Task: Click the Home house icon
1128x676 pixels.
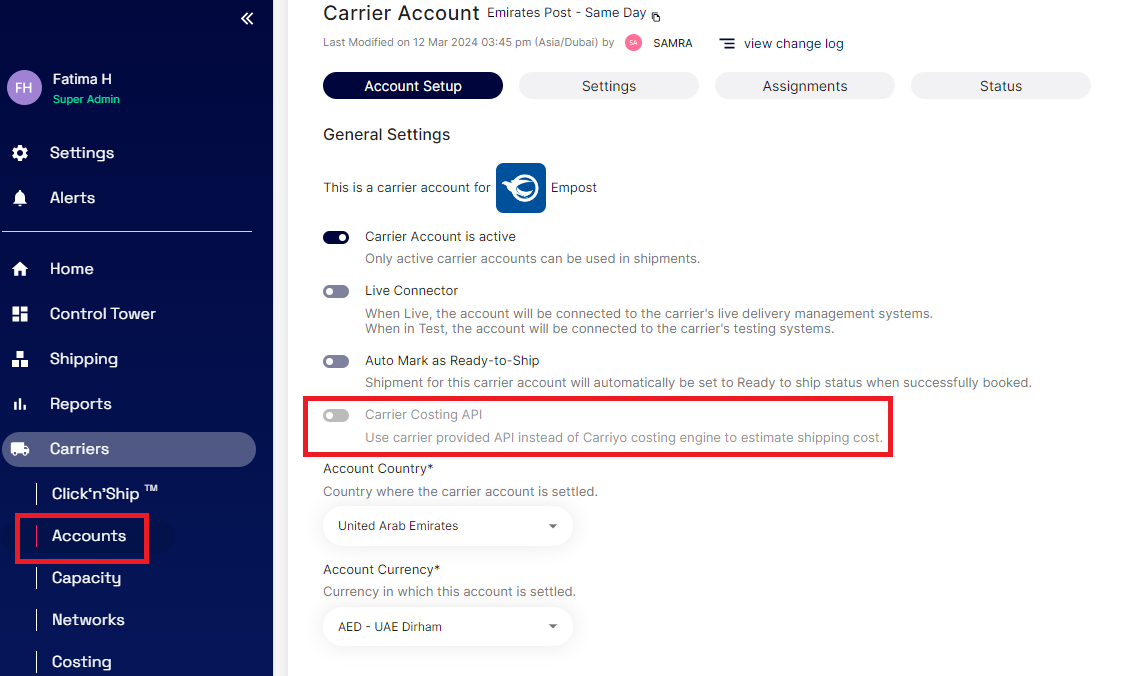Action: (x=20, y=269)
